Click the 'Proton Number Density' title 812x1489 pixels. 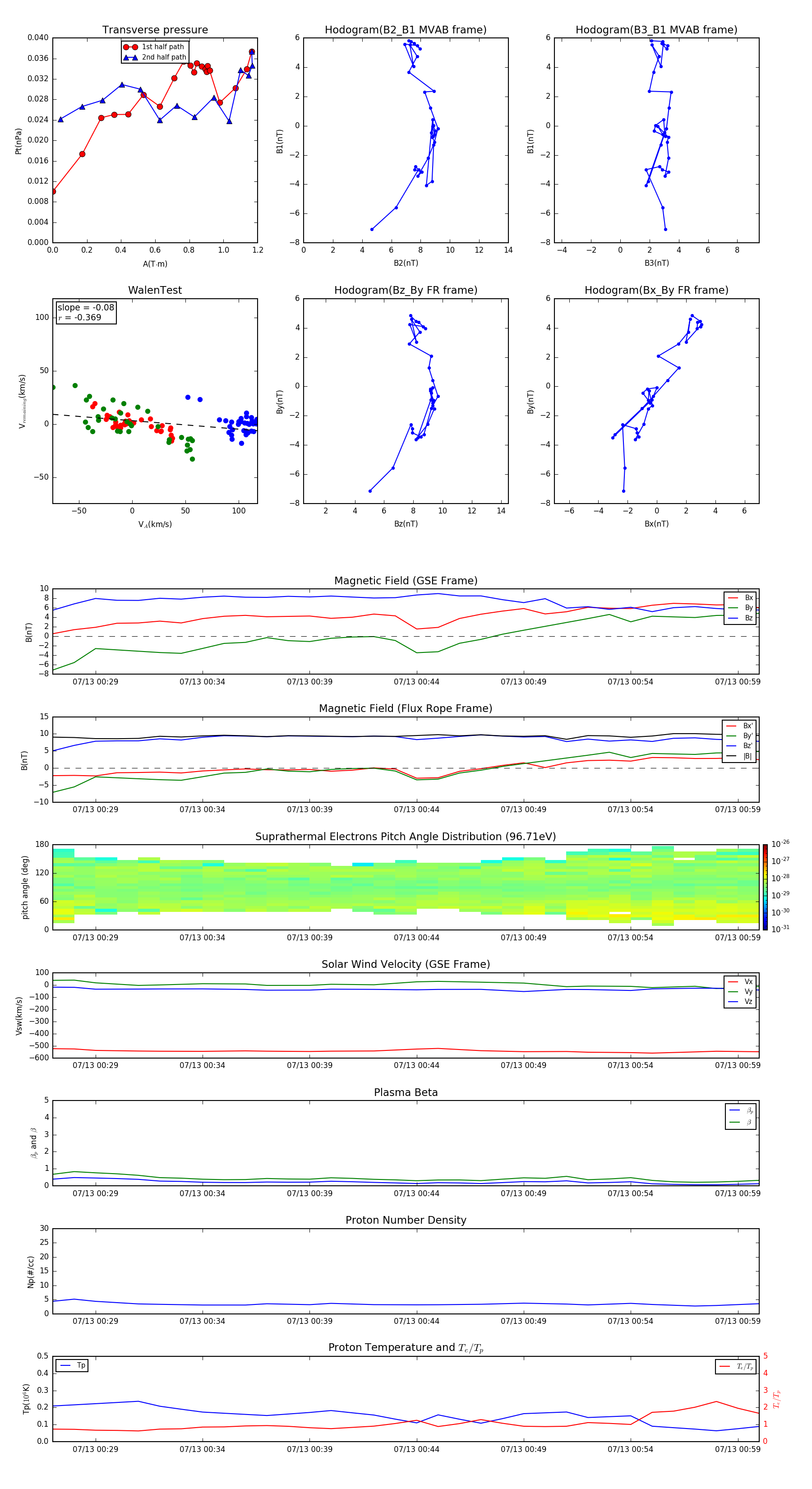[x=406, y=1220]
